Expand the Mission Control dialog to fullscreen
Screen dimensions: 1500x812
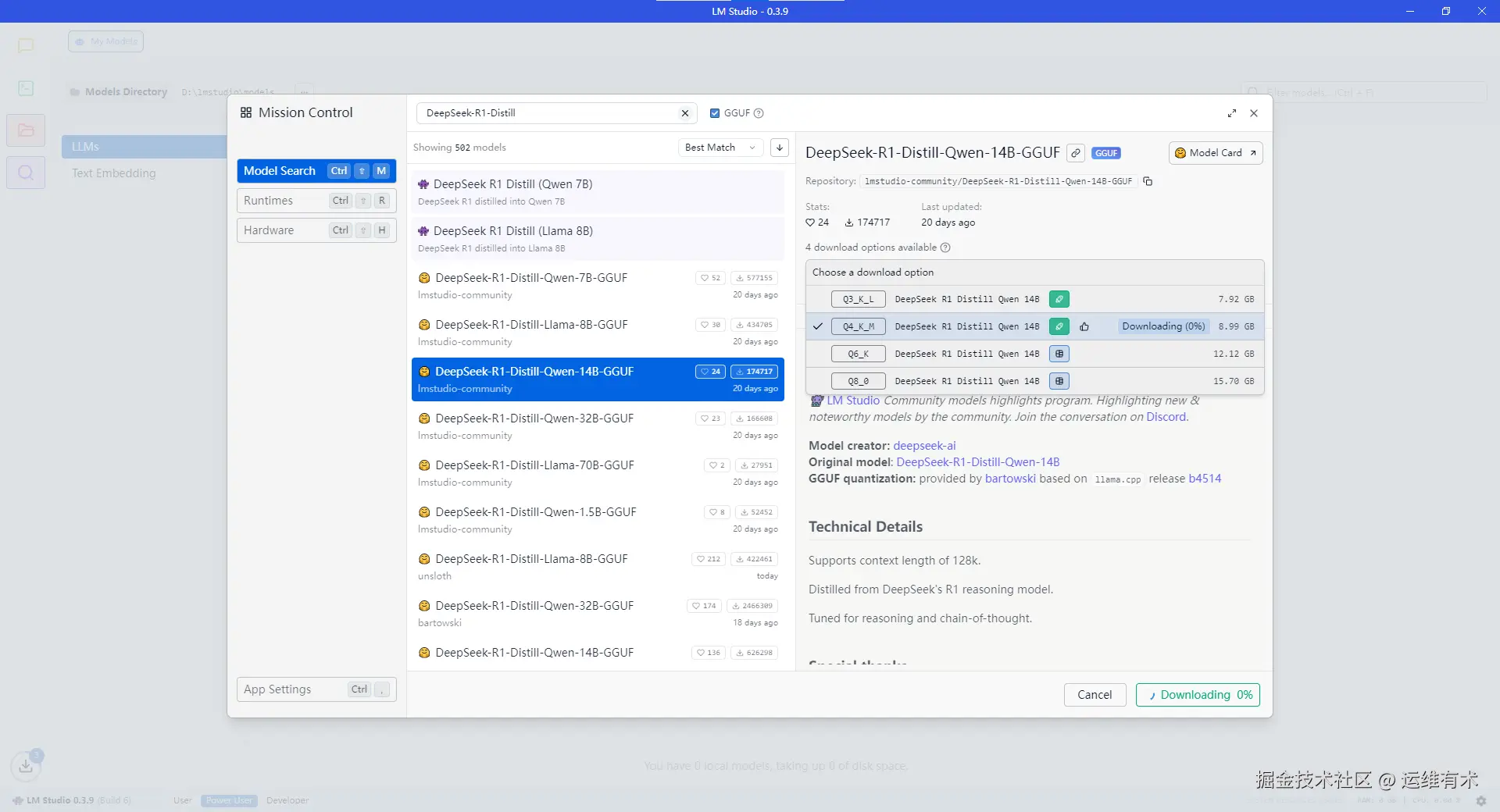(1232, 113)
